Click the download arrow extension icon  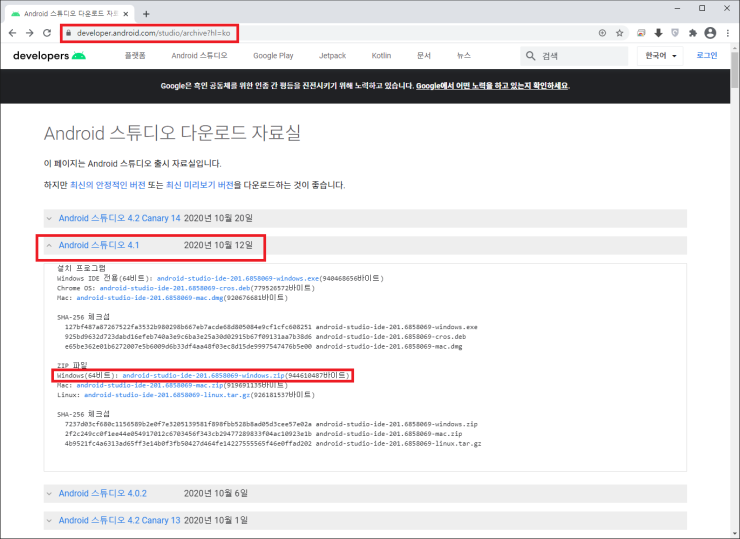point(658,32)
